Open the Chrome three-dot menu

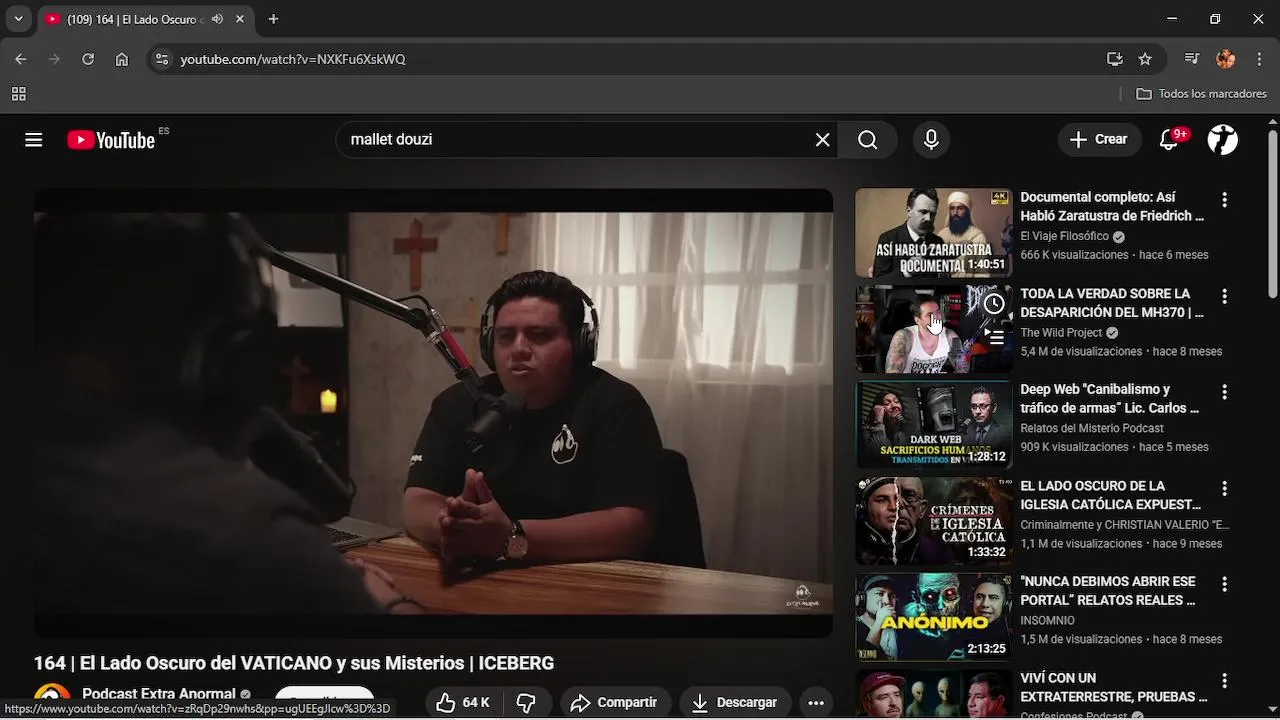click(x=1260, y=59)
